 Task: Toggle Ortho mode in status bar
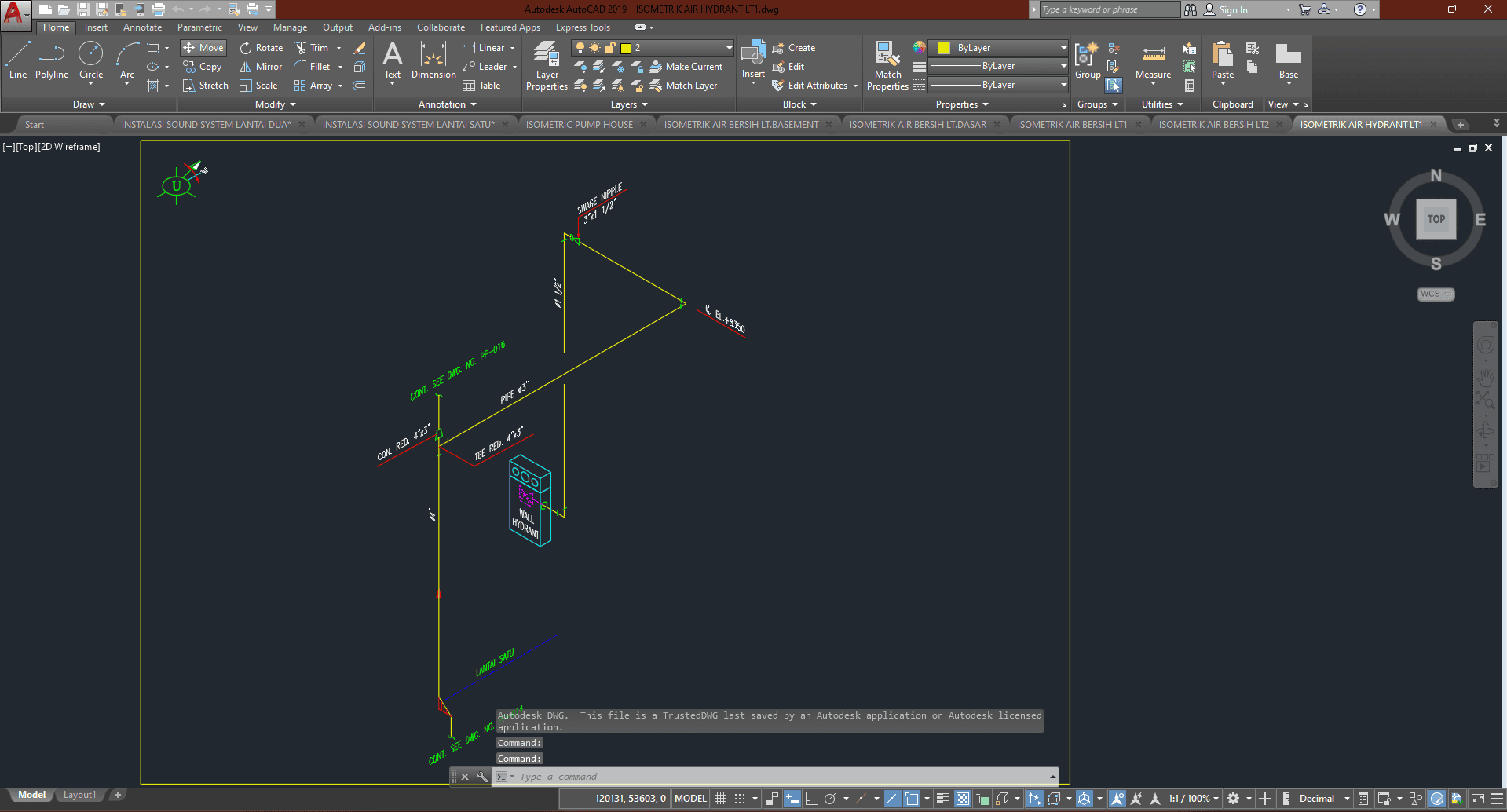pos(811,799)
